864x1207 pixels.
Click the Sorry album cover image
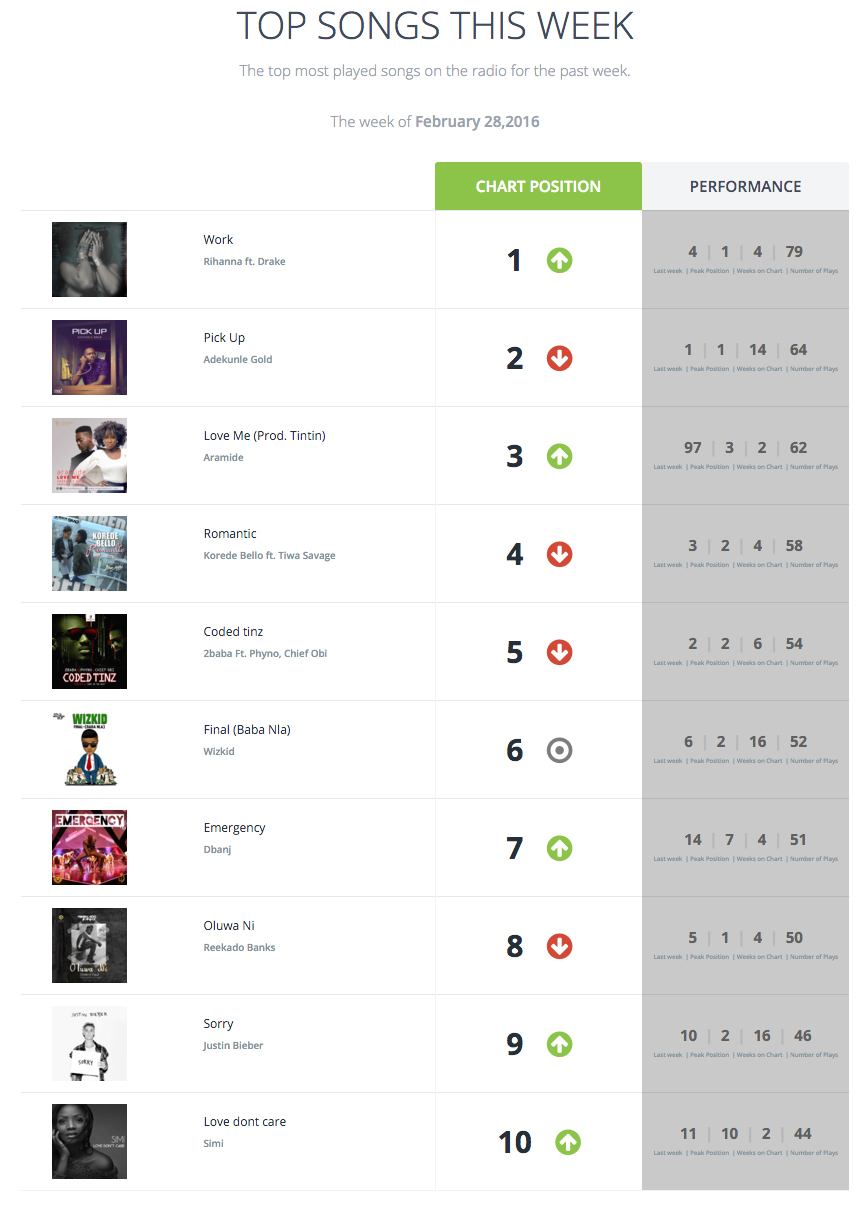coord(89,1044)
